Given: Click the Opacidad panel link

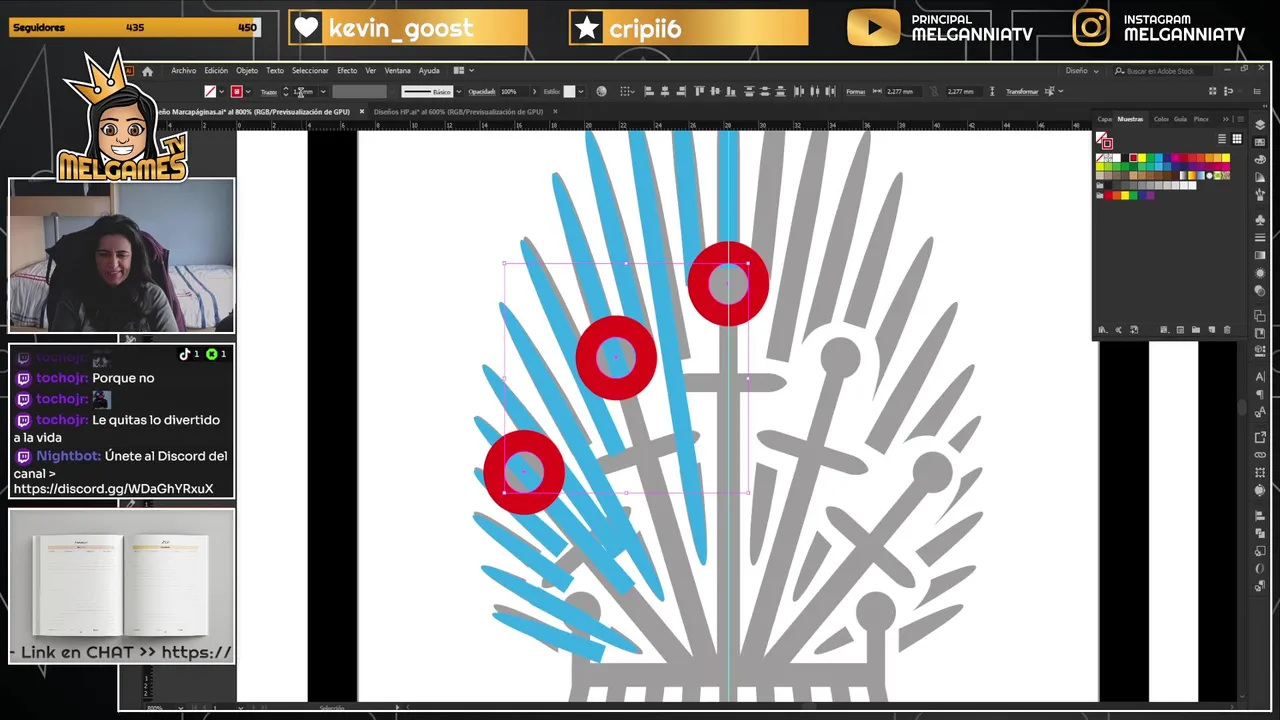Looking at the screenshot, I should (x=482, y=92).
